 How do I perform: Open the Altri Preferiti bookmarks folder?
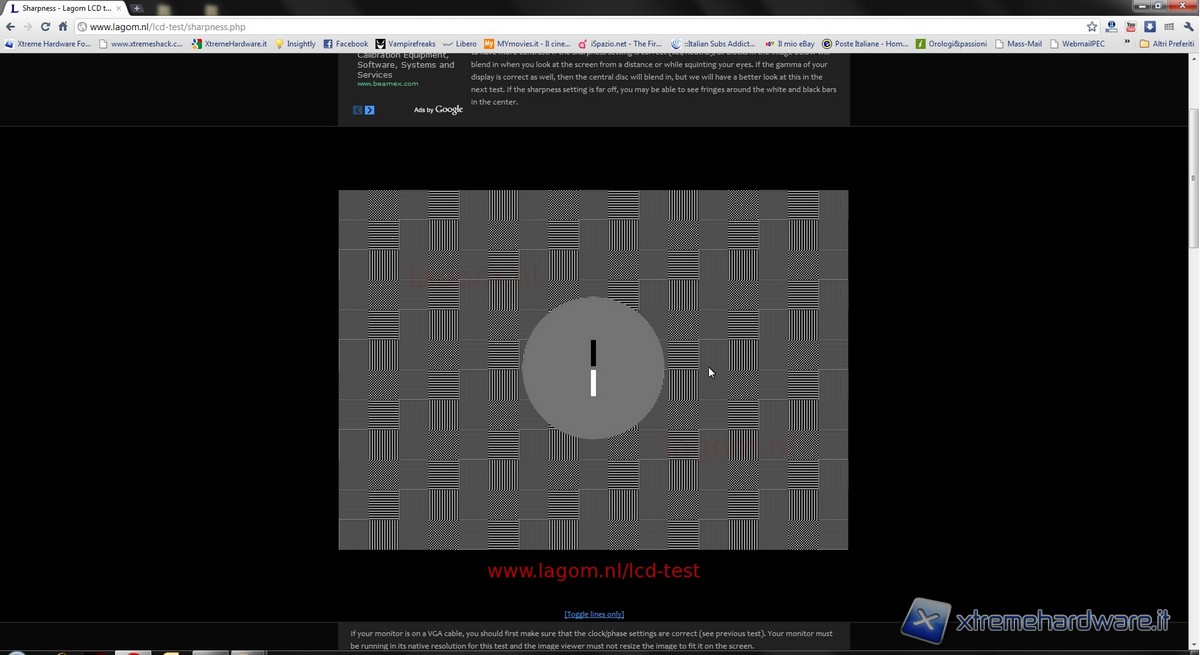point(1166,44)
